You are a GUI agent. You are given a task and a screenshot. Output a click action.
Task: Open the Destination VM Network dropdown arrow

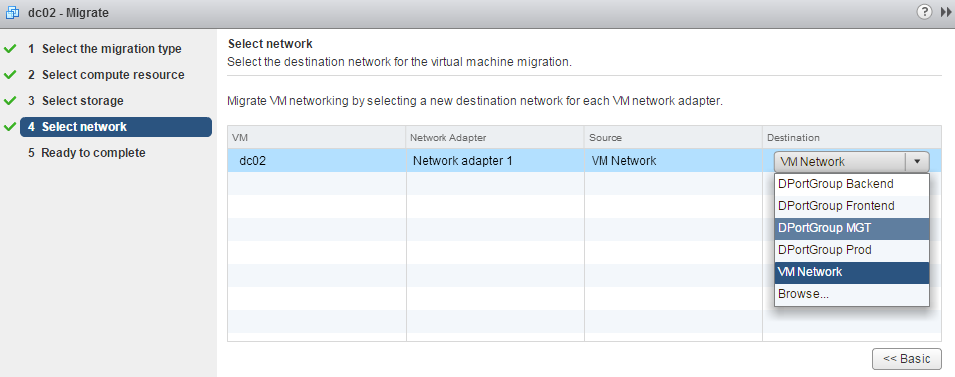click(917, 162)
